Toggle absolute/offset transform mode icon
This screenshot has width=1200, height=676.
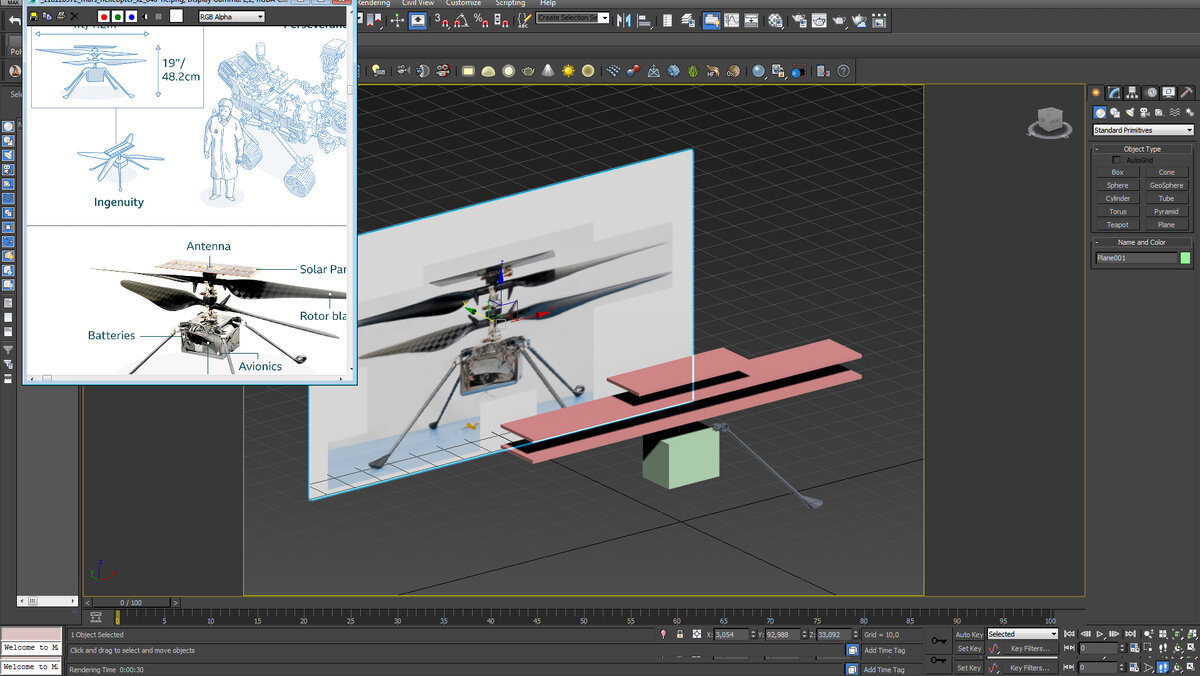(x=696, y=634)
